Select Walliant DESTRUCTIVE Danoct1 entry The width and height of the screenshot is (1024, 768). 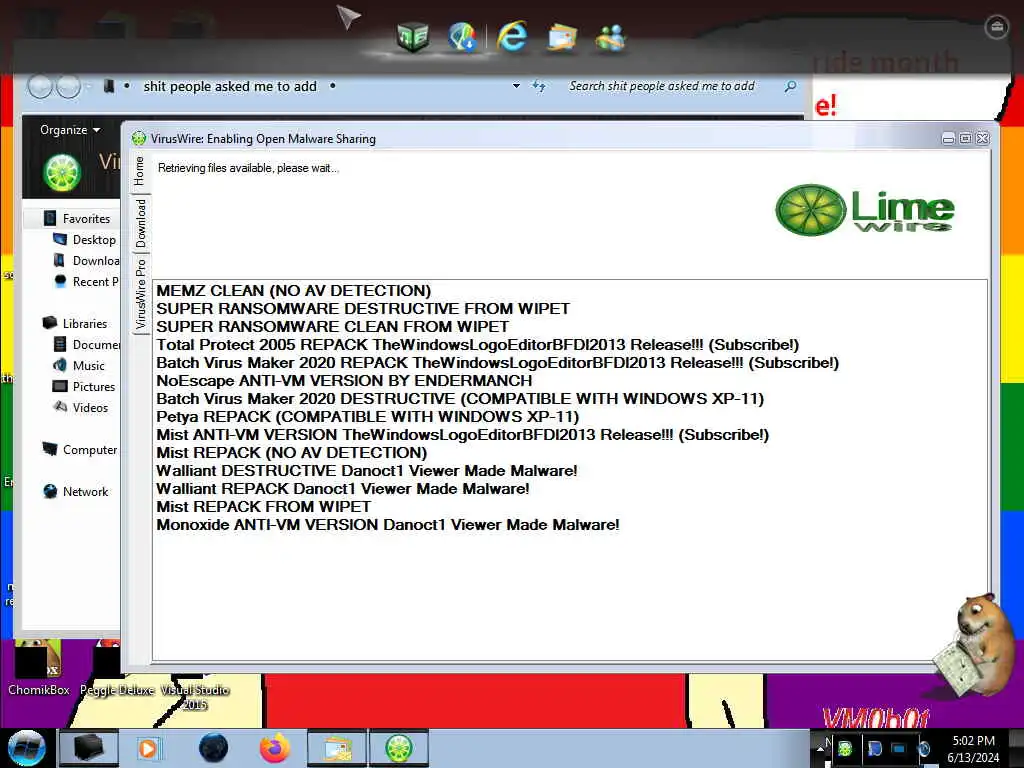coord(367,471)
